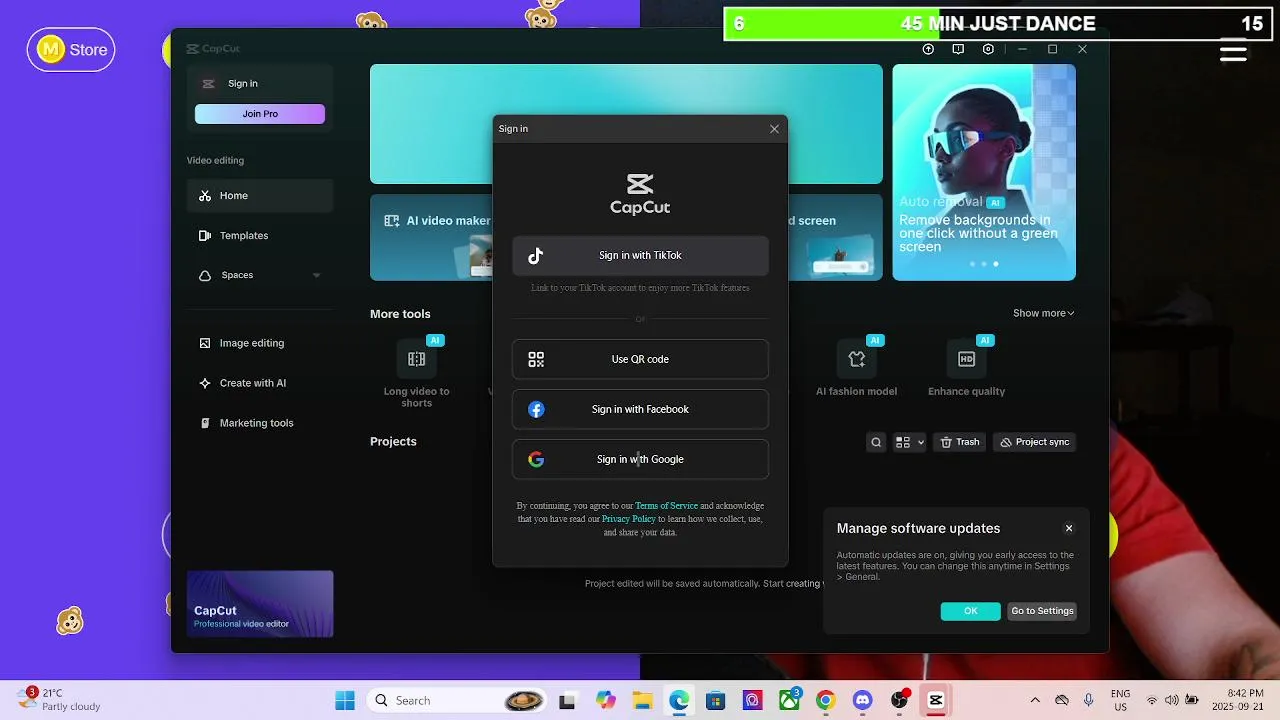Screen dimensions: 1280x720
Task: Open the feedback message icon
Action: [958, 49]
